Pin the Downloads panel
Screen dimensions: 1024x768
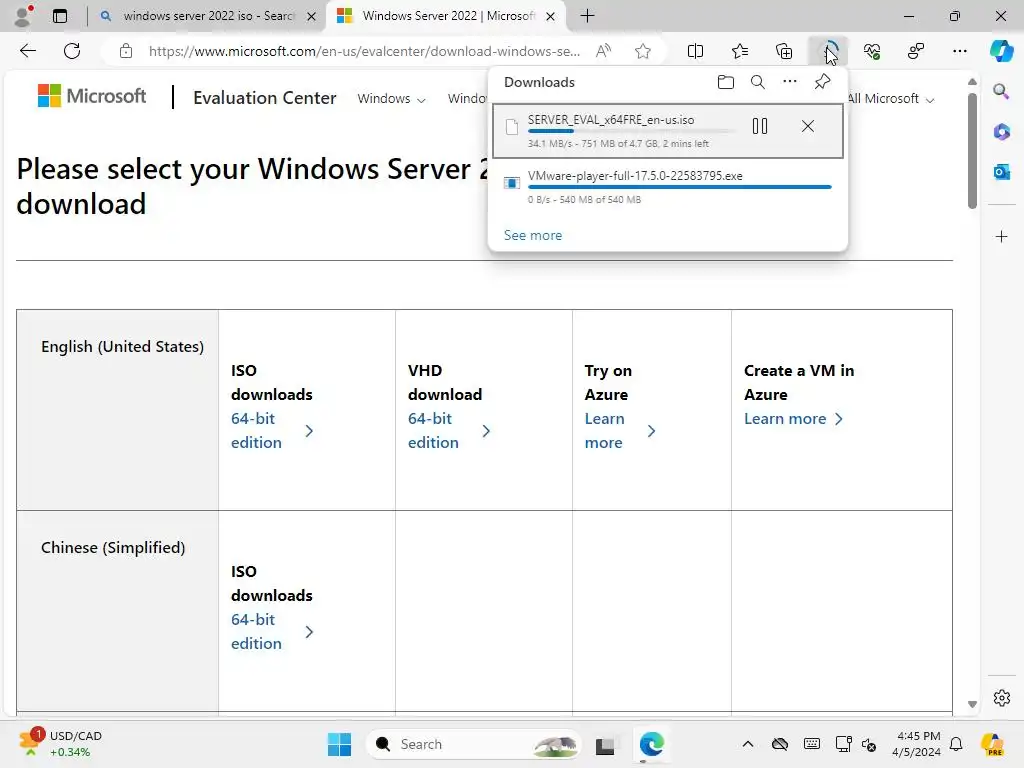822,82
